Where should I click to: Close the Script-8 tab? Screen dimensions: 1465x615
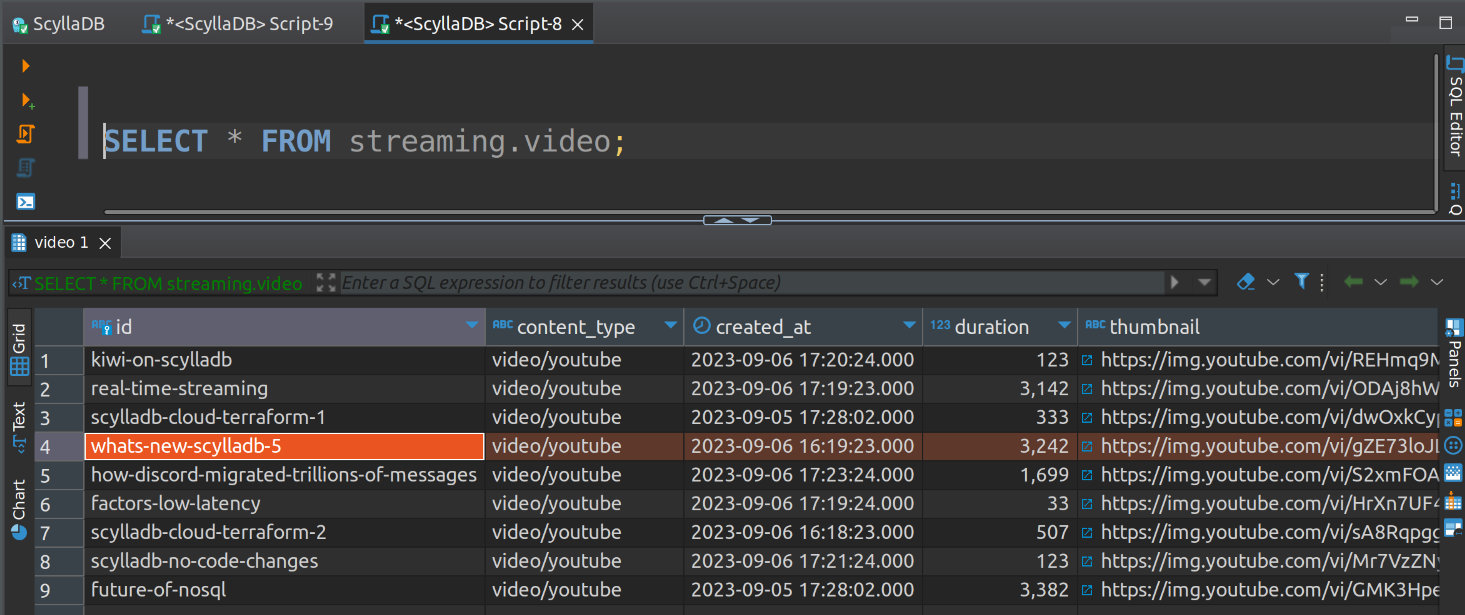tap(578, 24)
